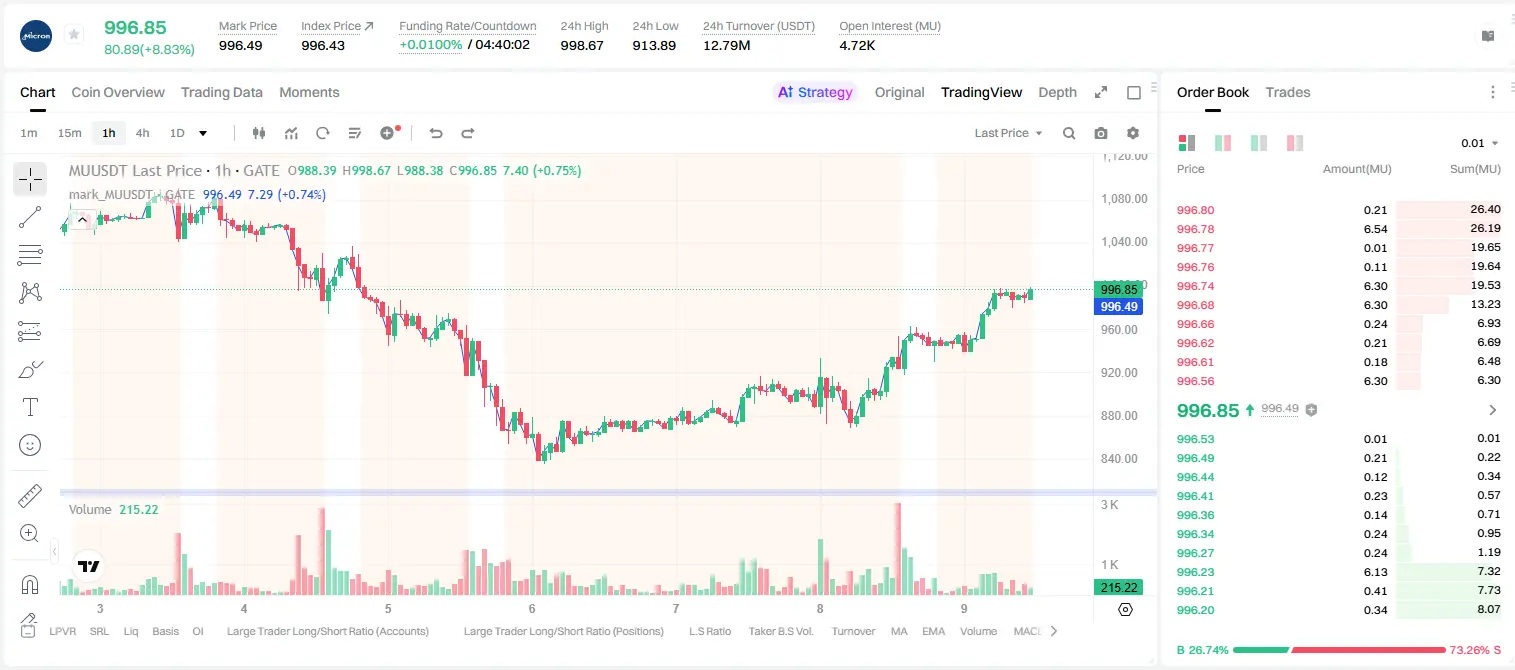The height and width of the screenshot is (670, 1515).
Task: Select the text annotation tool
Action: click(30, 407)
